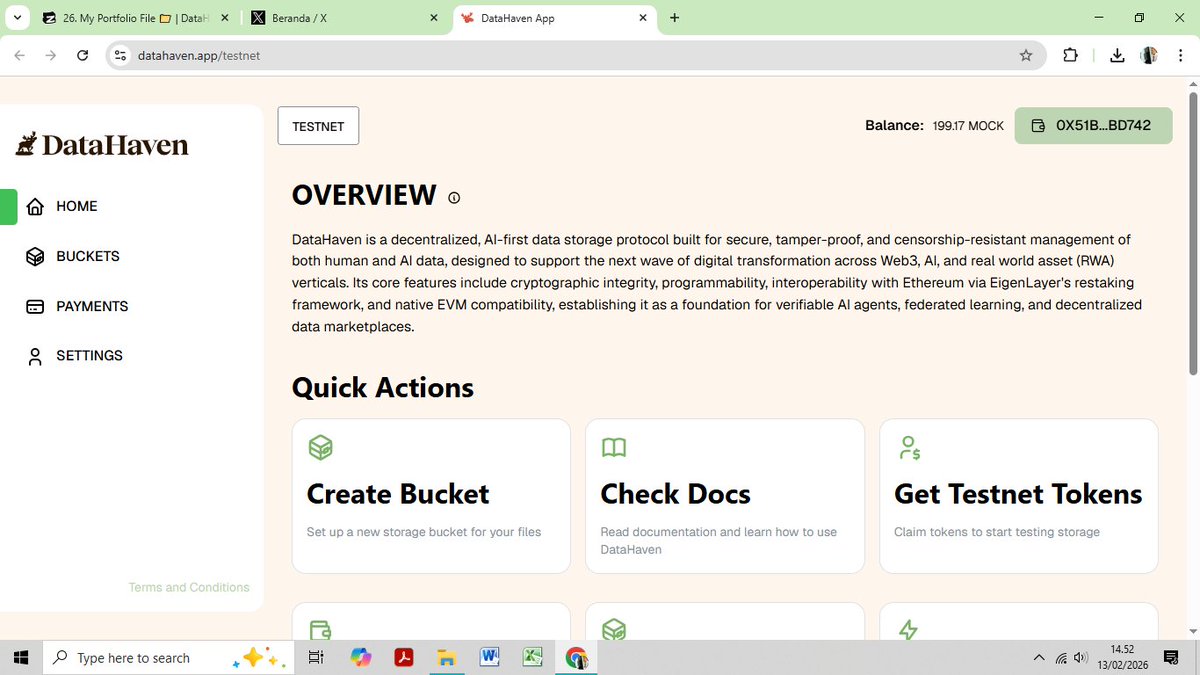This screenshot has width=1200, height=675.
Task: Open Word from the taskbar
Action: pos(490,657)
